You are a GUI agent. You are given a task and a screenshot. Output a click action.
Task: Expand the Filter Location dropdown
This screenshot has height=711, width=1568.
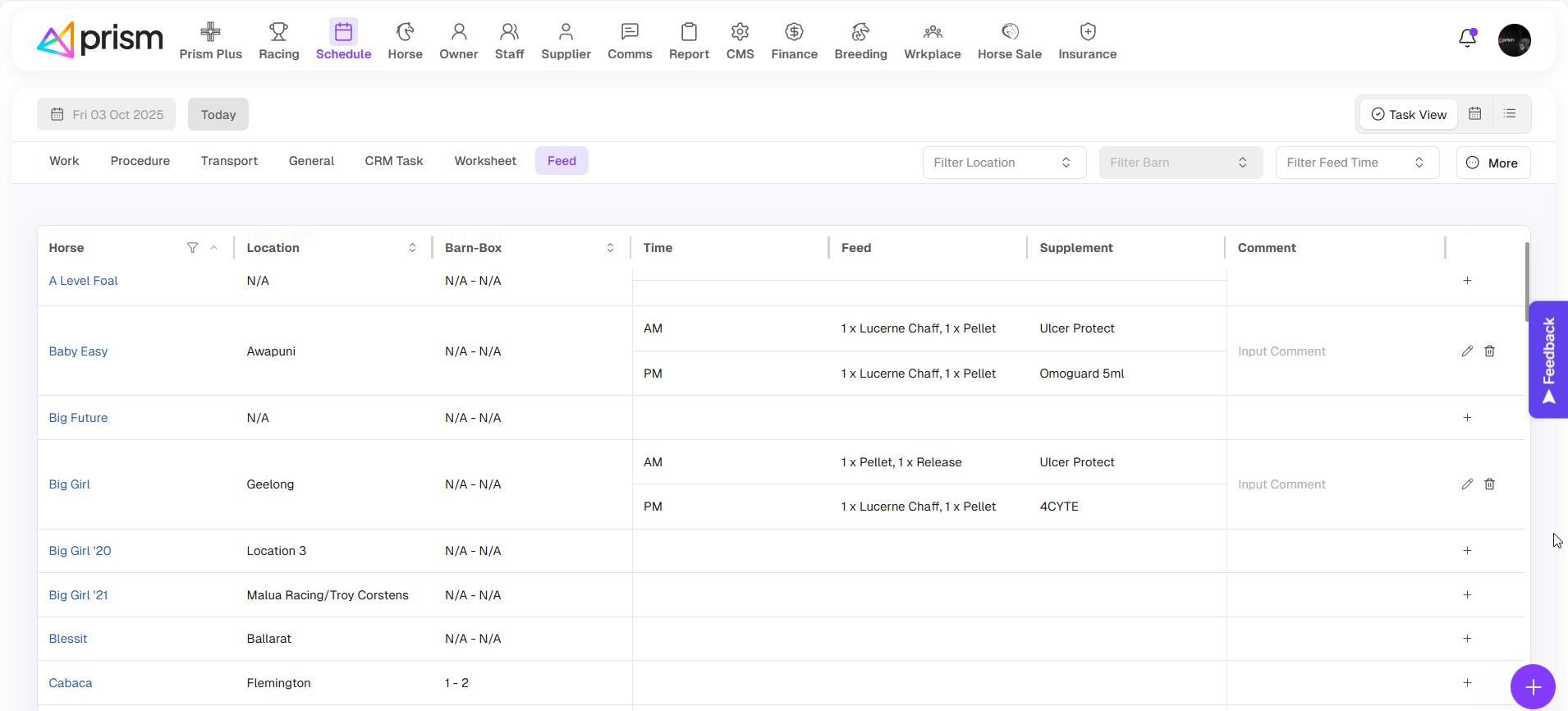click(x=1003, y=163)
